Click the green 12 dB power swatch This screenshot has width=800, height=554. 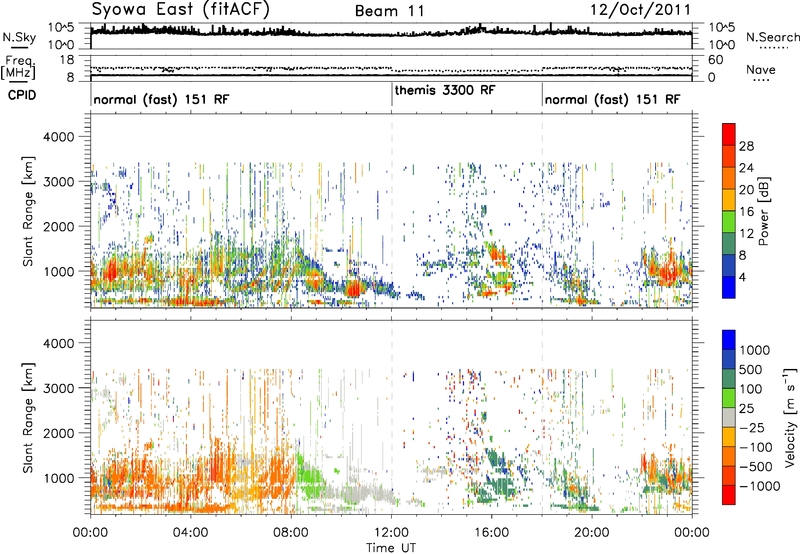(x=729, y=222)
